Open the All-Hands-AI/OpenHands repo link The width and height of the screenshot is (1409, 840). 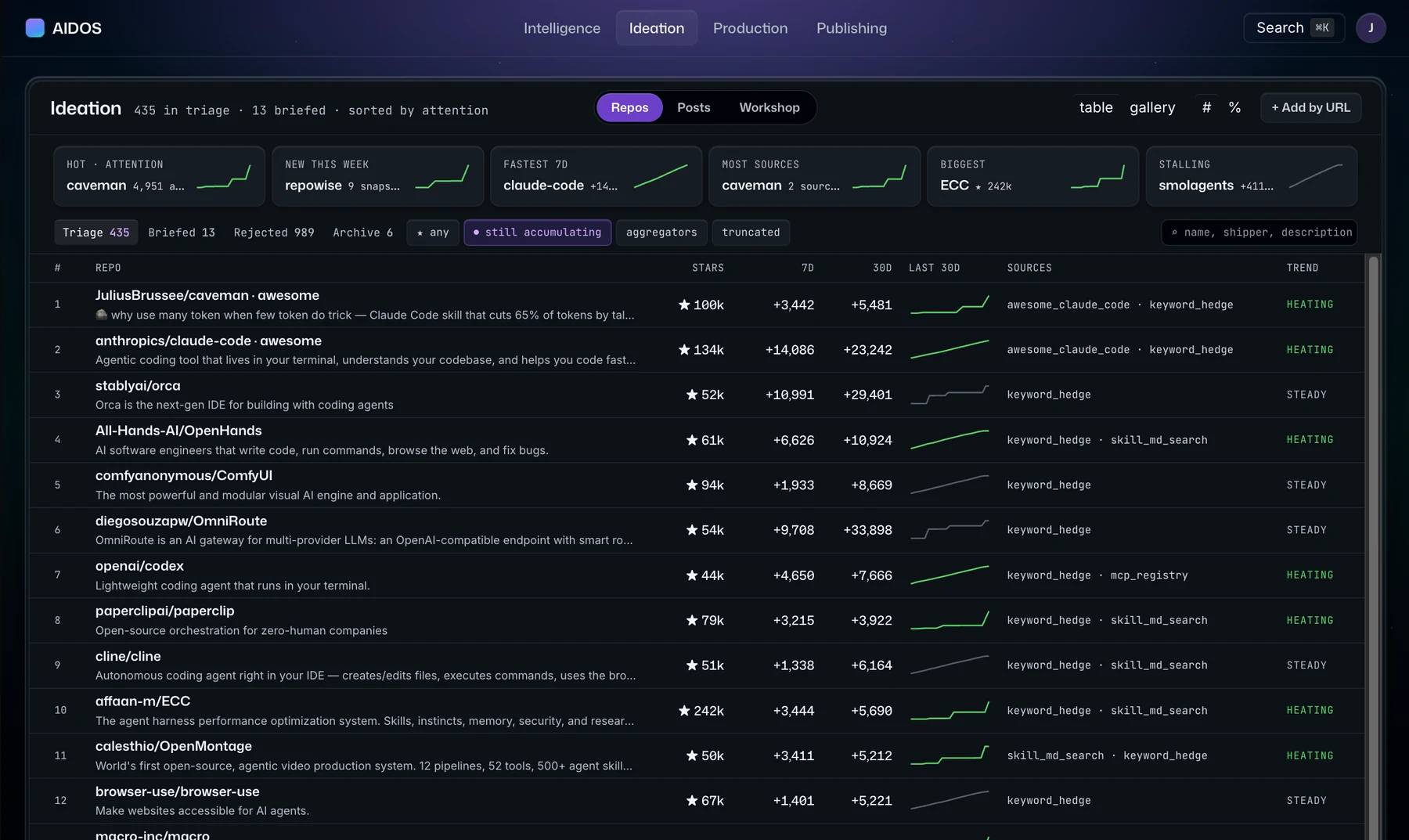(178, 431)
